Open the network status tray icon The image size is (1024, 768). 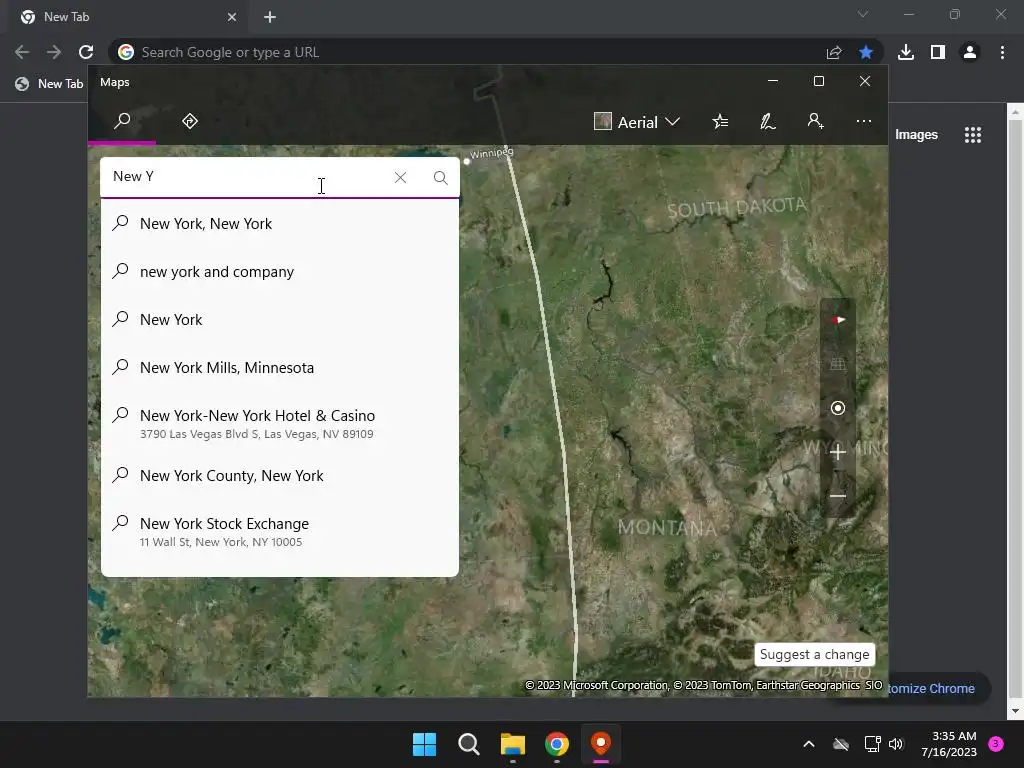[872, 744]
